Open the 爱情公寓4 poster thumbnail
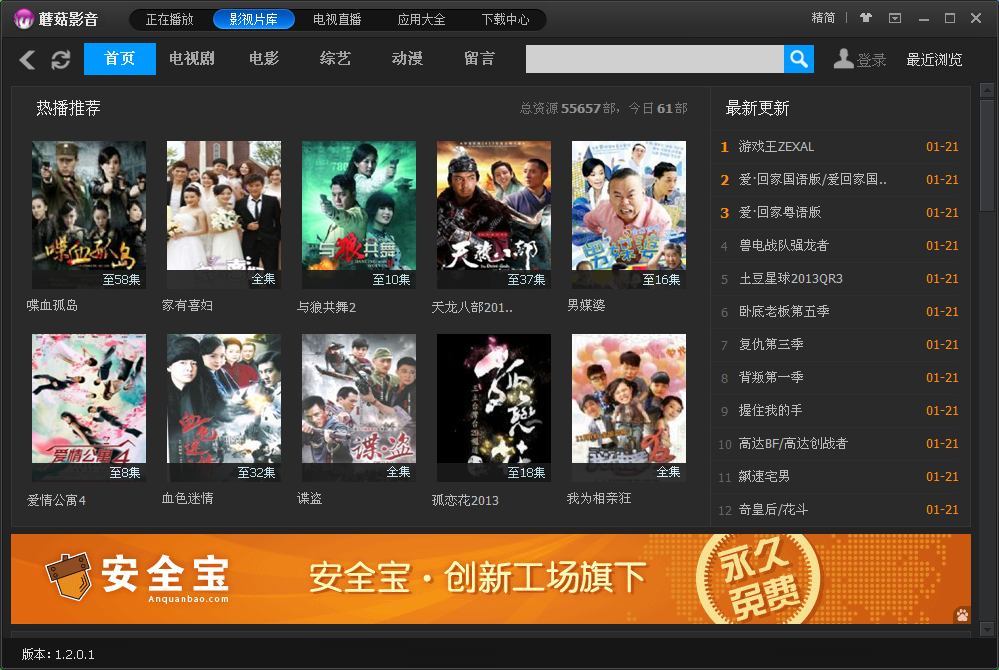Viewport: 999px width, 670px height. click(x=89, y=408)
